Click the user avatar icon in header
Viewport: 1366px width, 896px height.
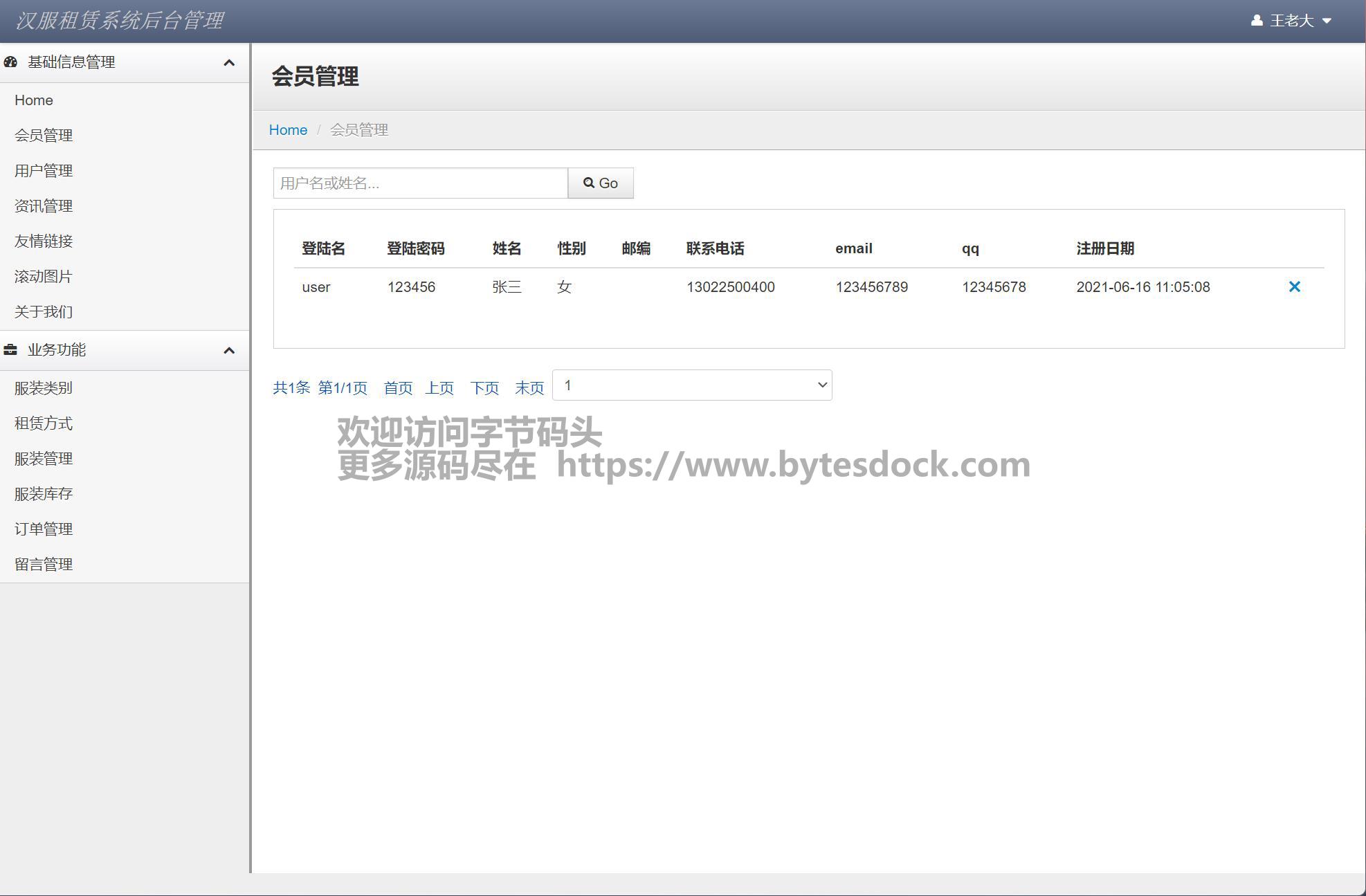click(1257, 21)
